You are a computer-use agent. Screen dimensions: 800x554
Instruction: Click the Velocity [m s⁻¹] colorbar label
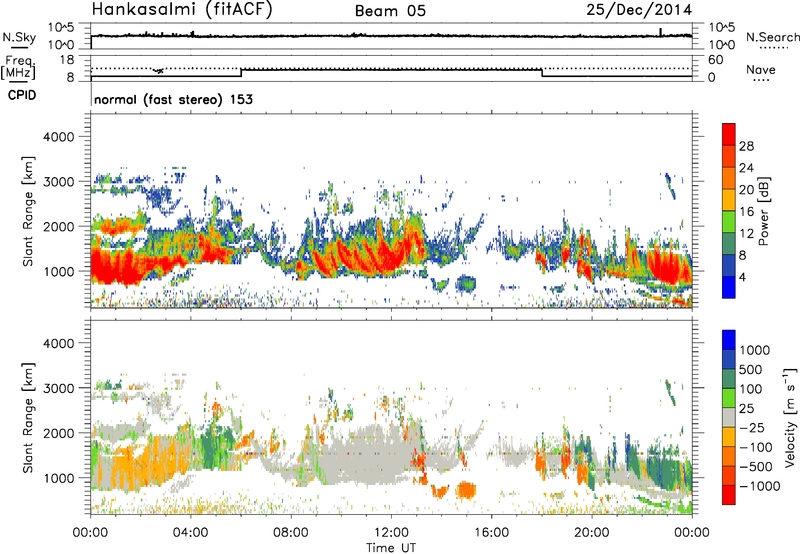pyautogui.click(x=790, y=417)
